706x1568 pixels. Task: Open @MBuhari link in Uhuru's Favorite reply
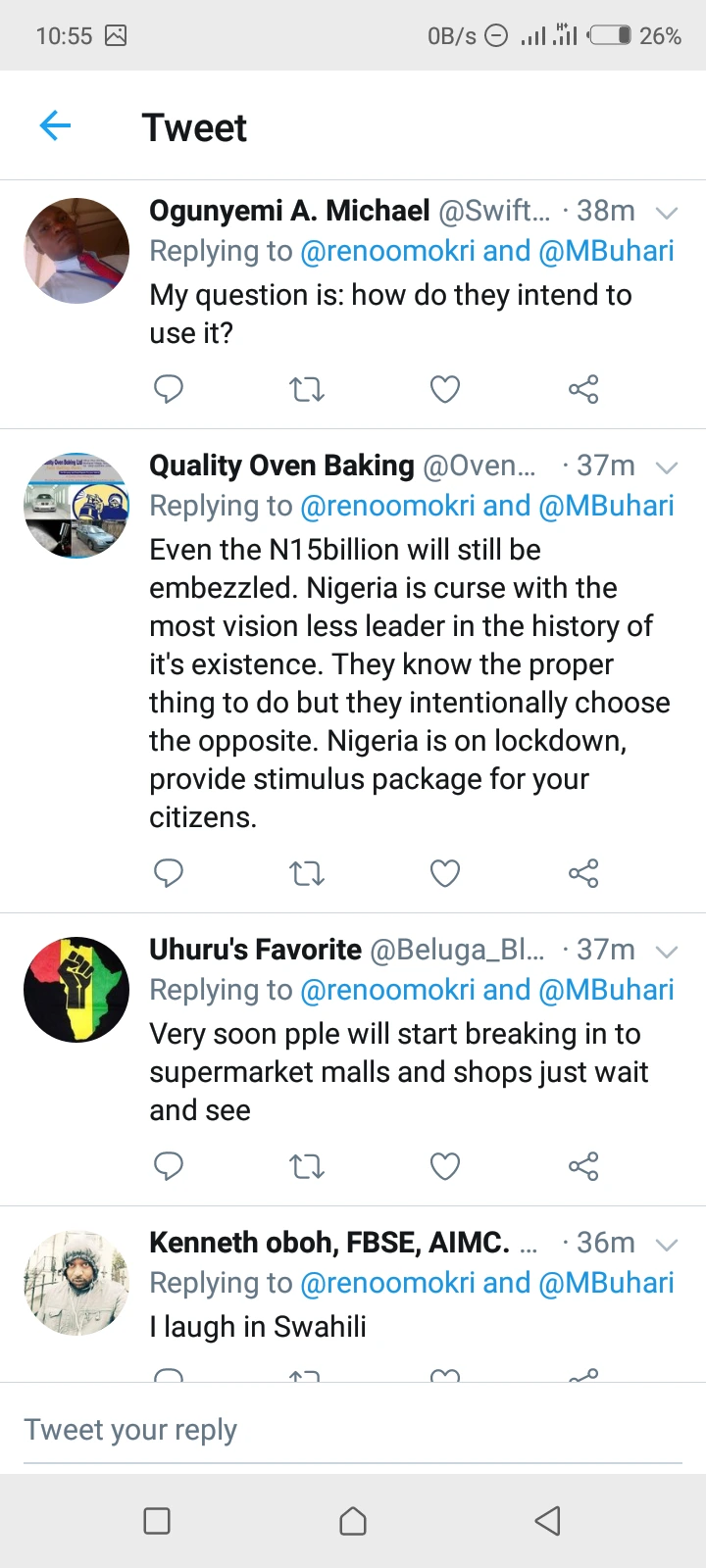(606, 990)
